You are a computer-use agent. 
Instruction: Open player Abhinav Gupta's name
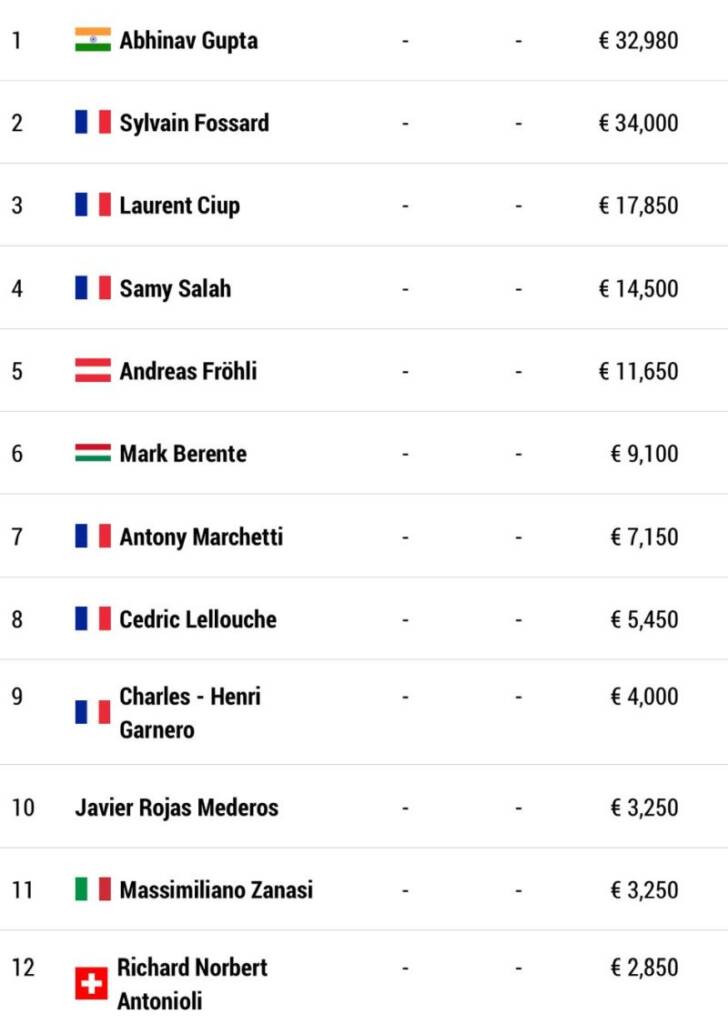[x=189, y=40]
